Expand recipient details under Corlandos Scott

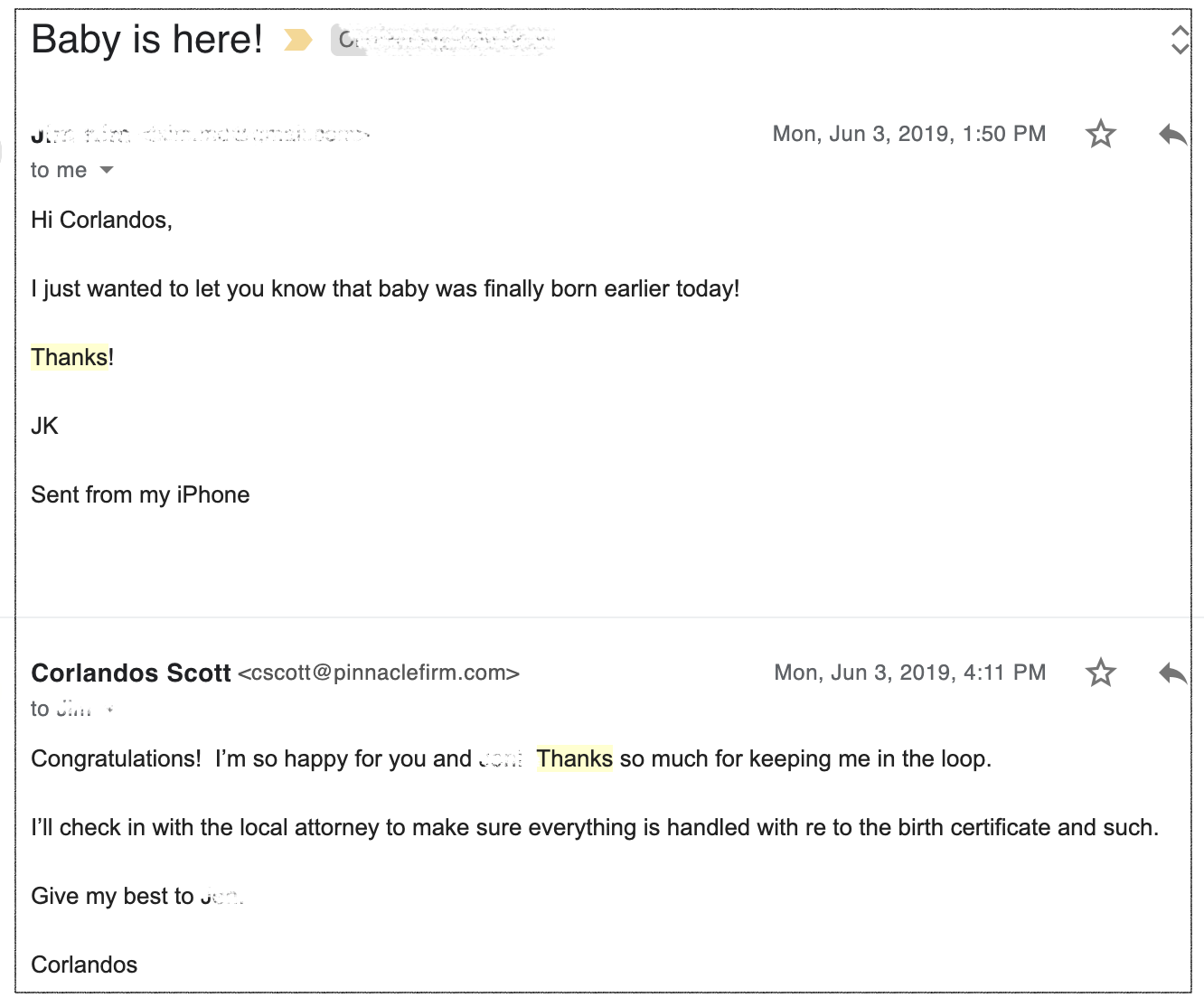[x=109, y=710]
